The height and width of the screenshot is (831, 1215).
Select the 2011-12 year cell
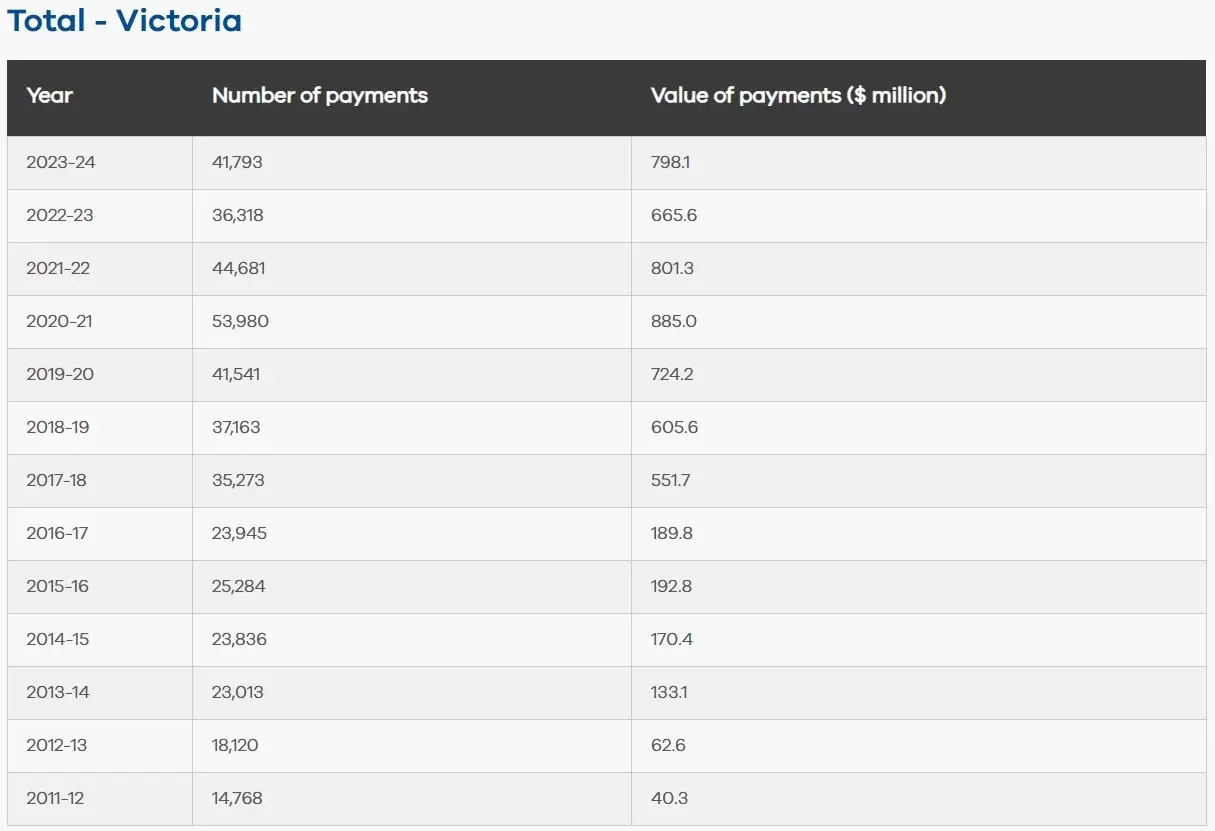tap(56, 798)
